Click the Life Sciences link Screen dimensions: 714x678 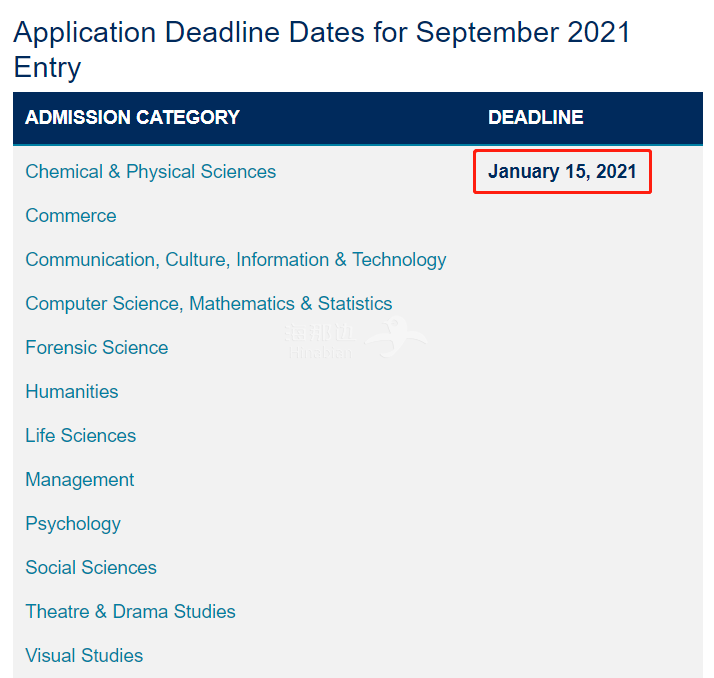tap(80, 436)
